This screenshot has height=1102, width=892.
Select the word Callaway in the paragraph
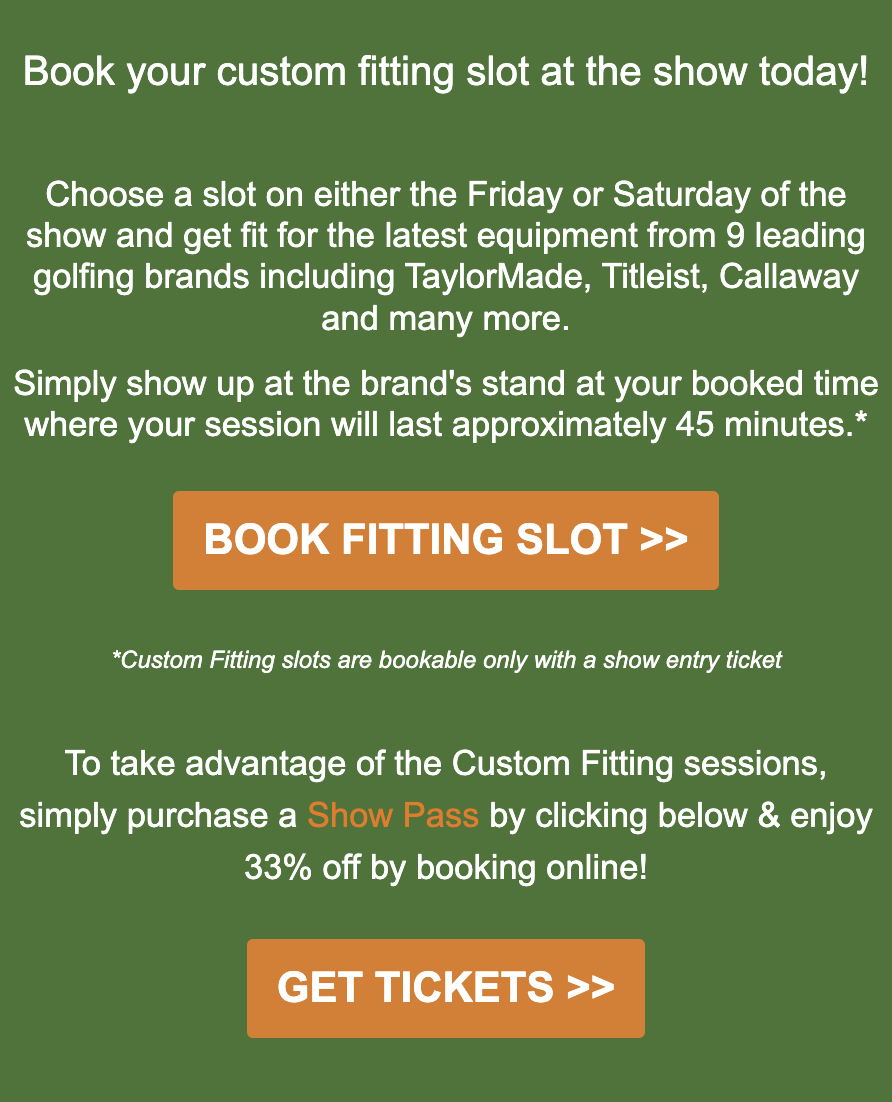pos(789,277)
